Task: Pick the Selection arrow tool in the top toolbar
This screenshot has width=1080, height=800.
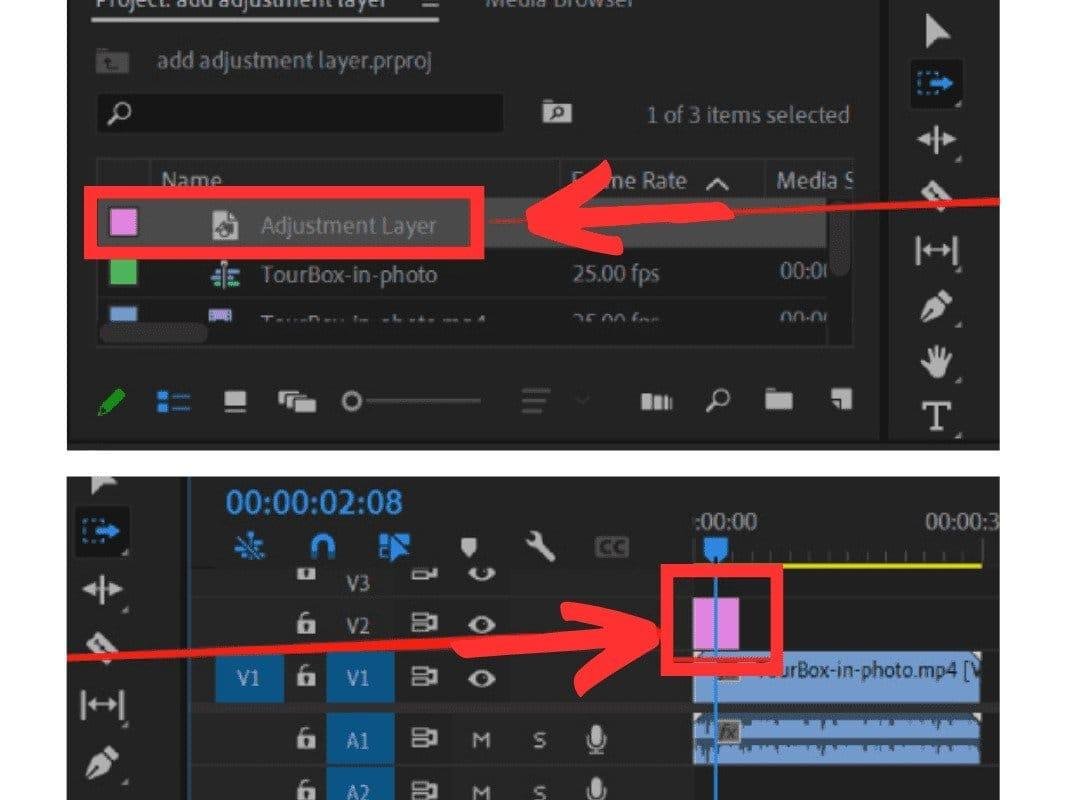Action: tap(936, 33)
